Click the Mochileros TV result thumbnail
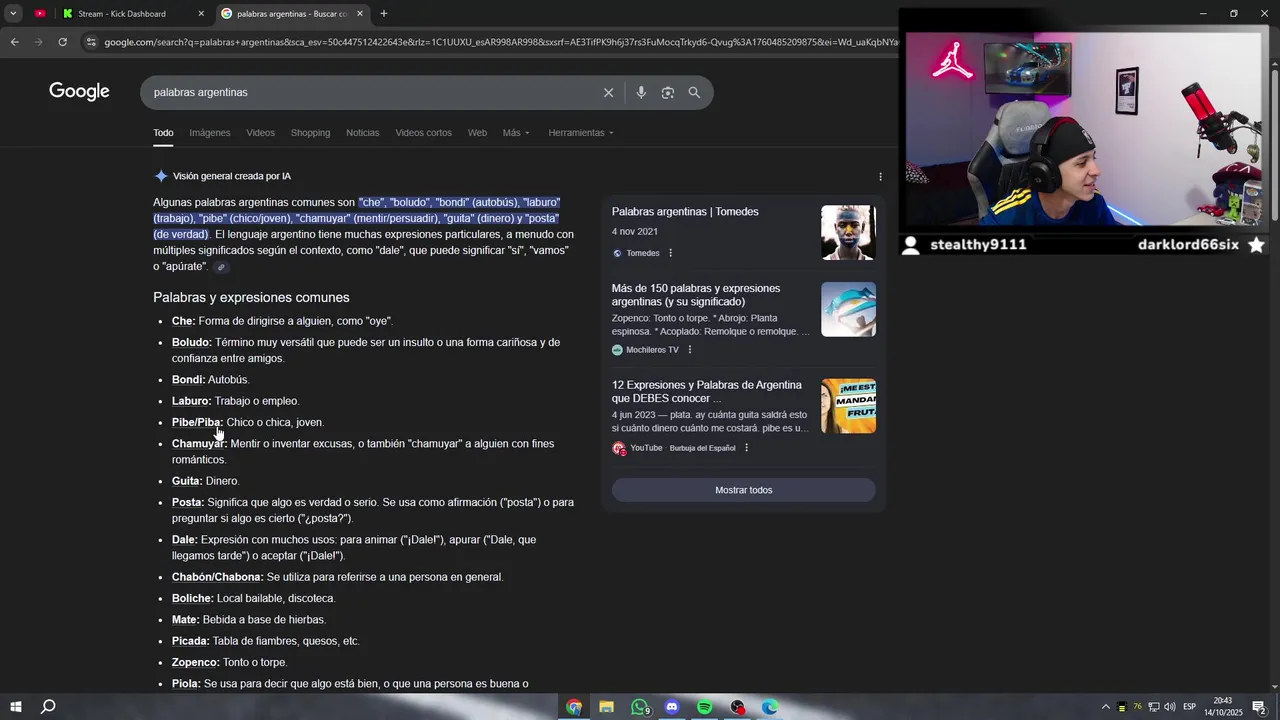1280x720 pixels. pyautogui.click(x=848, y=309)
